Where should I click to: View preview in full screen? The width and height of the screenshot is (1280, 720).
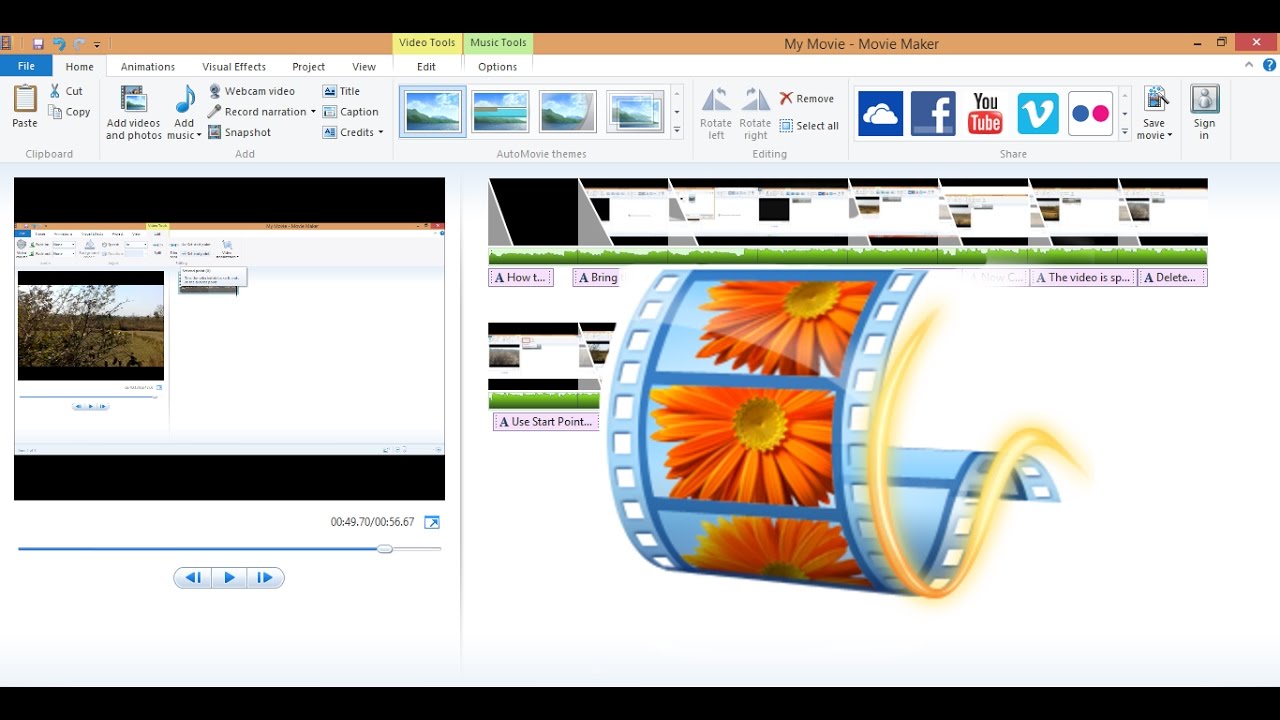432,522
